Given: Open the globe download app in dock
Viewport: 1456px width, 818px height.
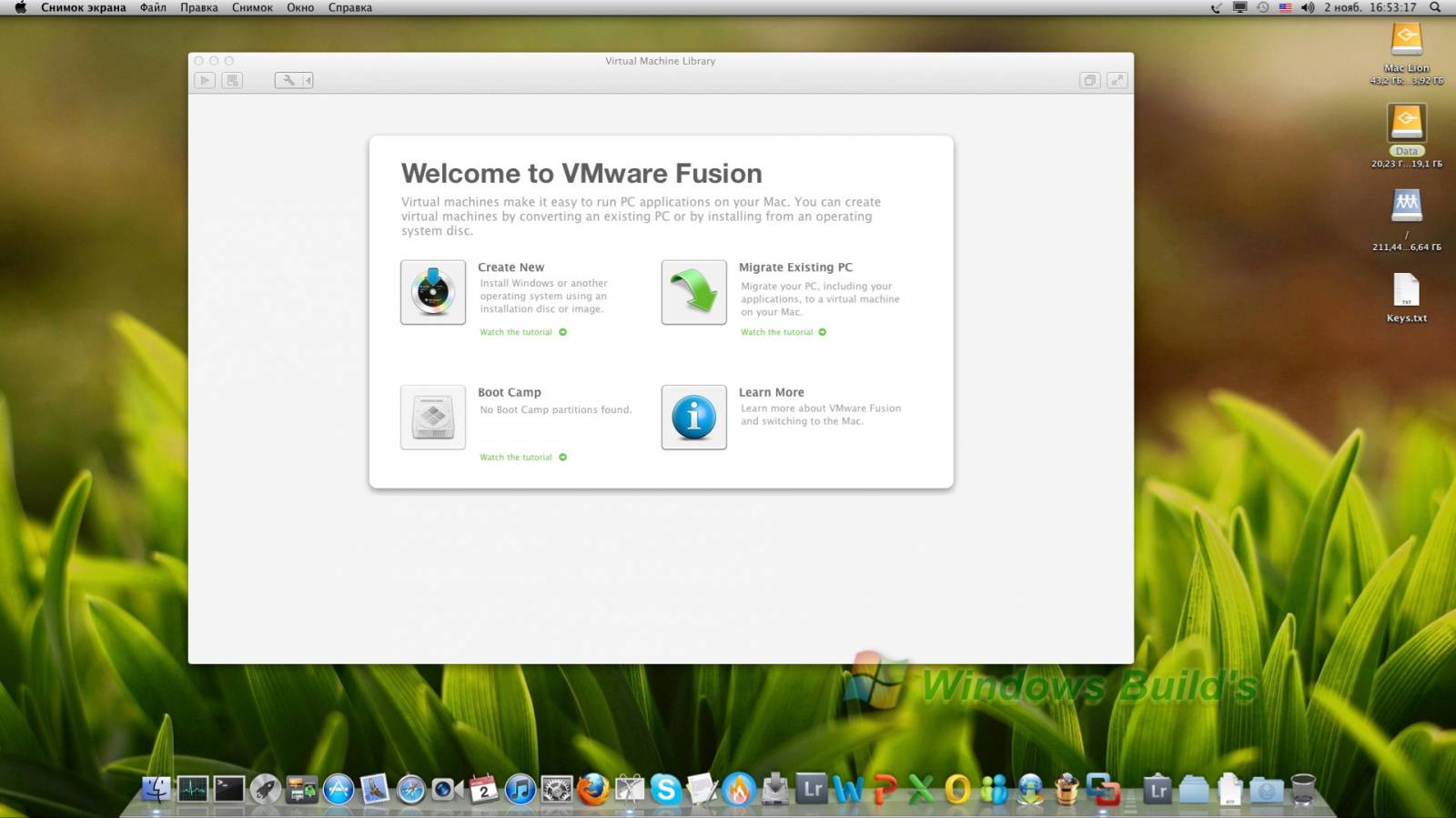Looking at the screenshot, I should pyautogui.click(x=1030, y=789).
